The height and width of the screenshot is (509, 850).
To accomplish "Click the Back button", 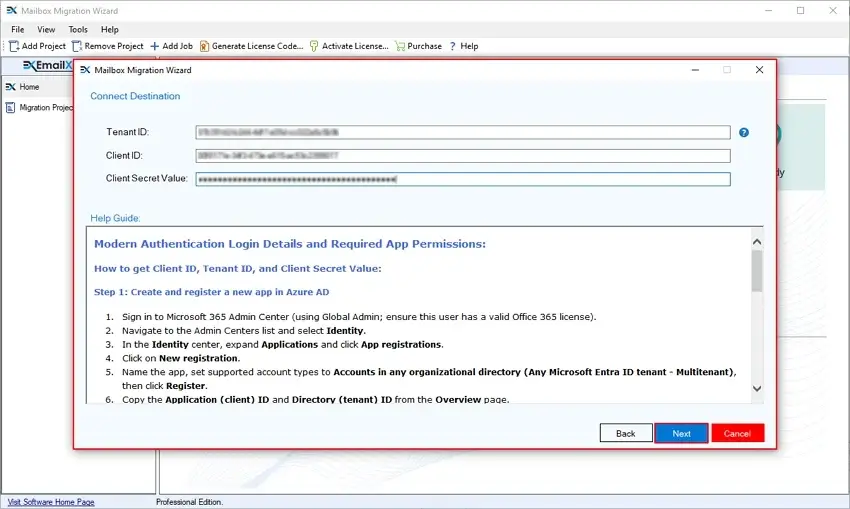I will [x=626, y=433].
